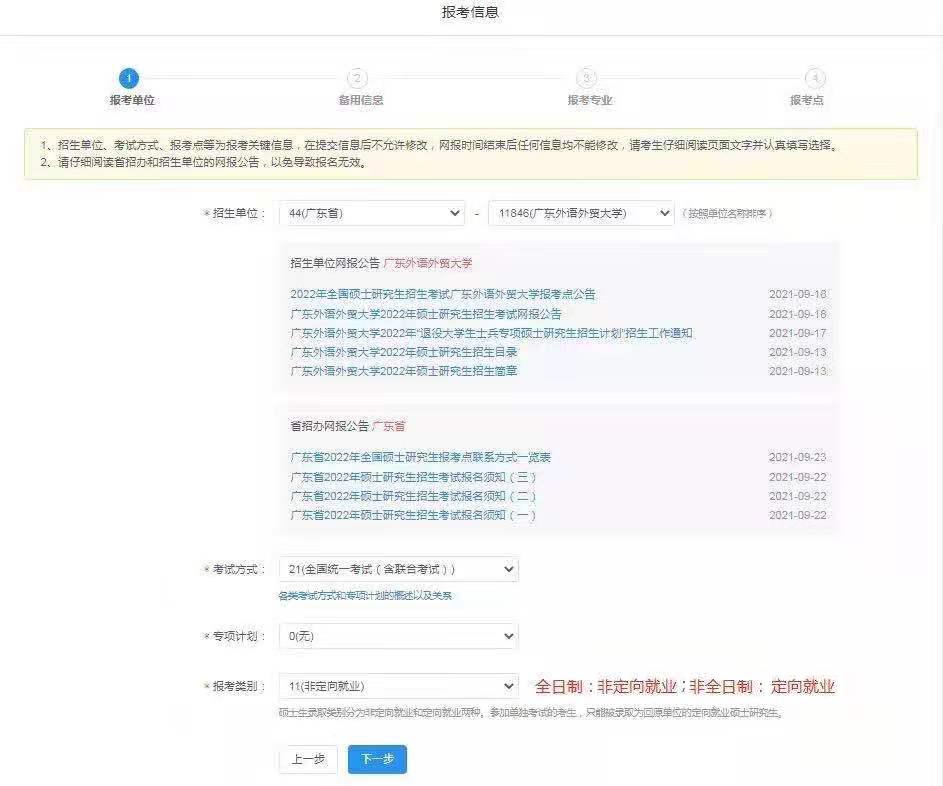Open the 专项计划 dropdown showing 0(无)
The width and height of the screenshot is (943, 786).
(x=397, y=635)
